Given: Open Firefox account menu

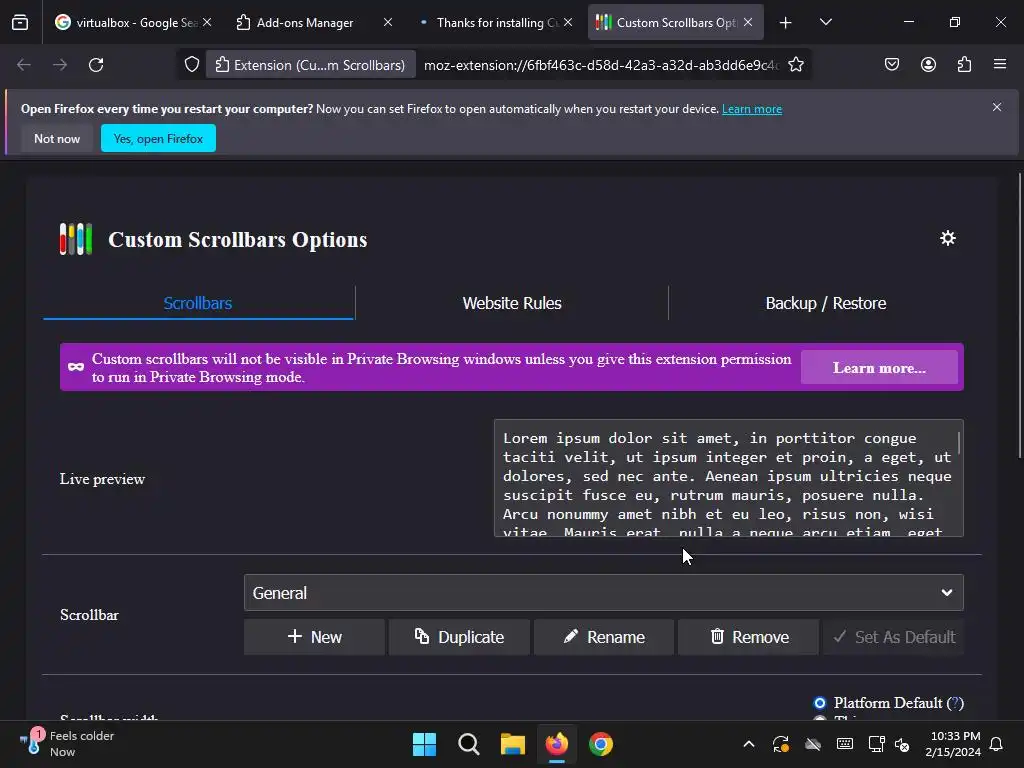Looking at the screenshot, I should tap(928, 65).
